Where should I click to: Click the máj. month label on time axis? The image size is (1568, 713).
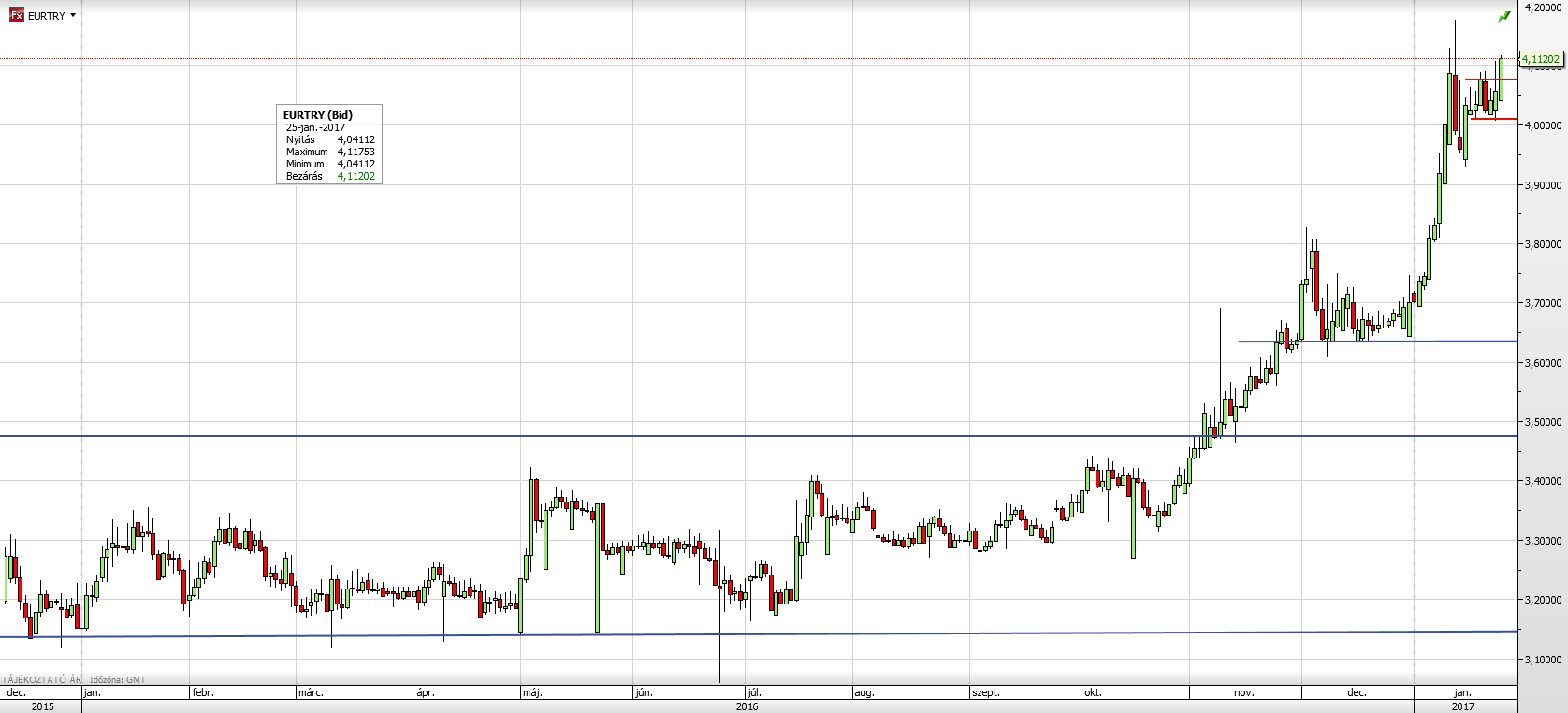[x=533, y=693]
